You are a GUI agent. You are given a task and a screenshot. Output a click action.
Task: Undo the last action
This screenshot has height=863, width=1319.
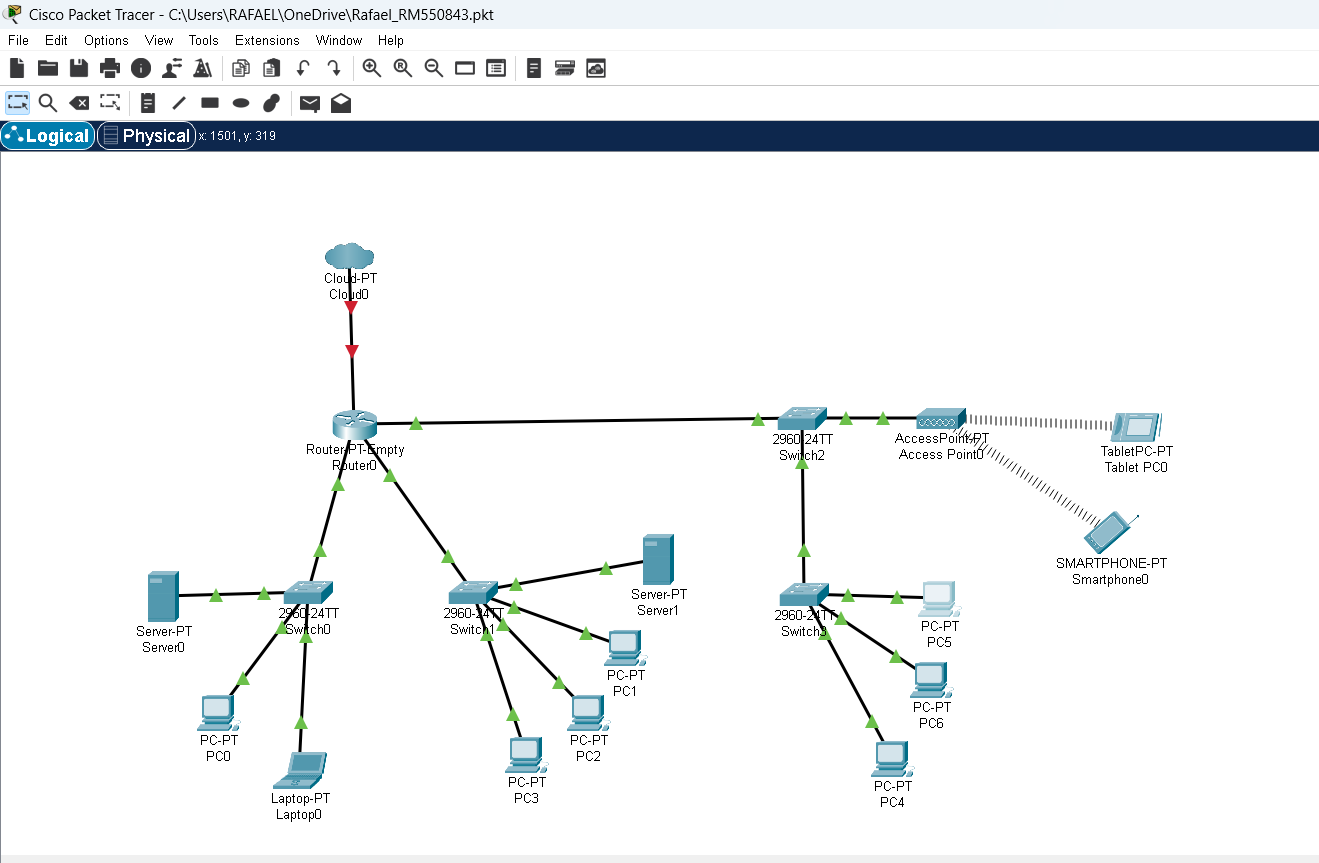point(303,68)
